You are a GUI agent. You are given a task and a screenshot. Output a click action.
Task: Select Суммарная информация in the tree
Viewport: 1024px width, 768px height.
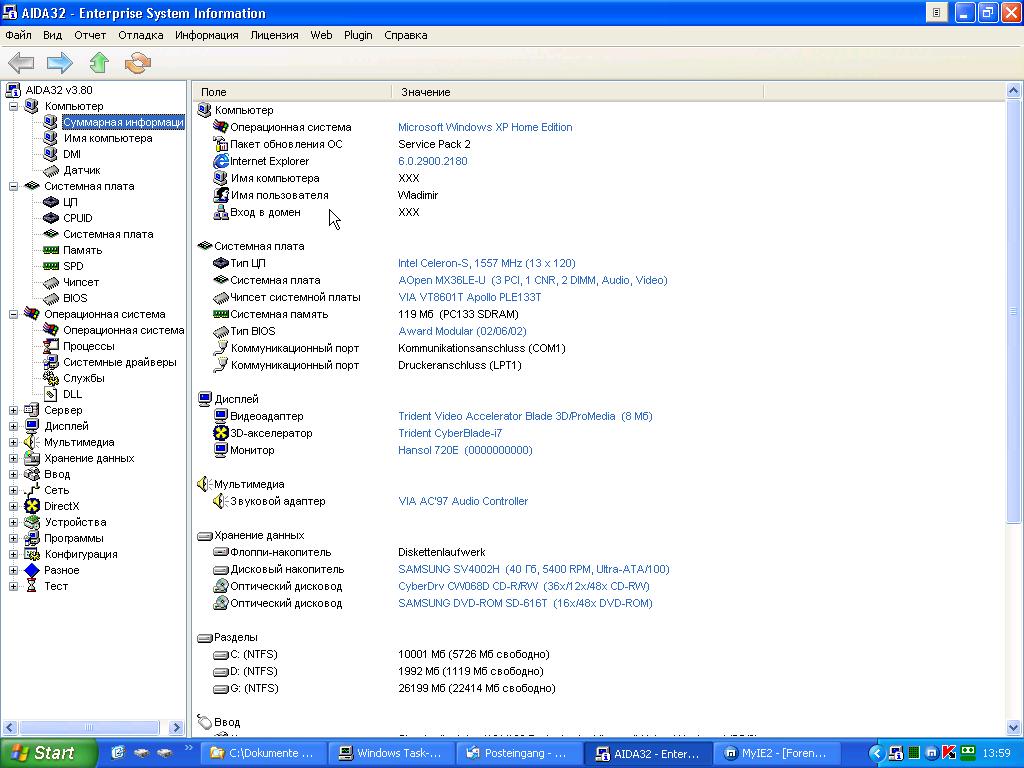[x=123, y=122]
